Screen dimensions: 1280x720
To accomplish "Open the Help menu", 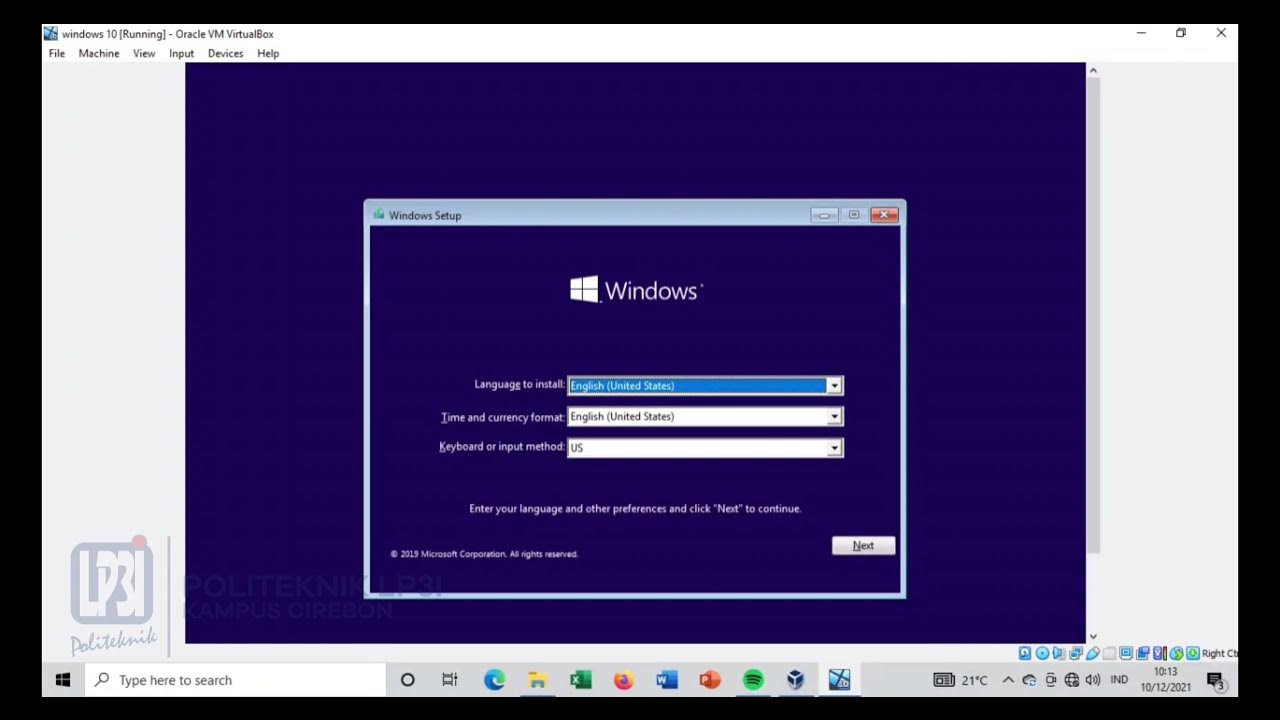I will (x=268, y=53).
